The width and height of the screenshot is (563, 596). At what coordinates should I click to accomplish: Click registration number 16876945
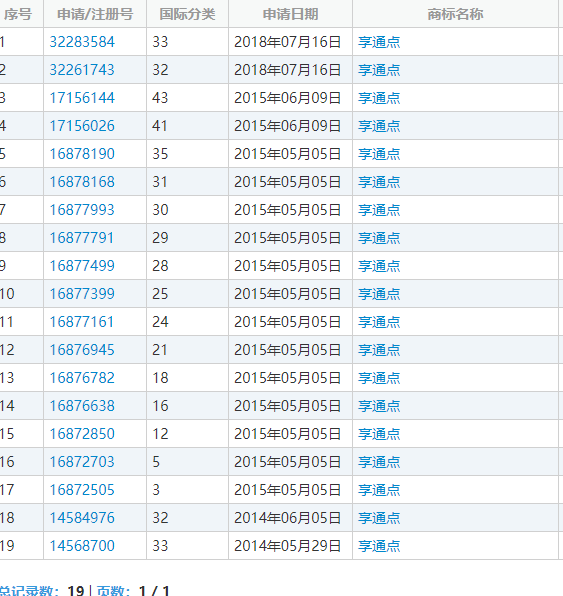click(x=82, y=350)
